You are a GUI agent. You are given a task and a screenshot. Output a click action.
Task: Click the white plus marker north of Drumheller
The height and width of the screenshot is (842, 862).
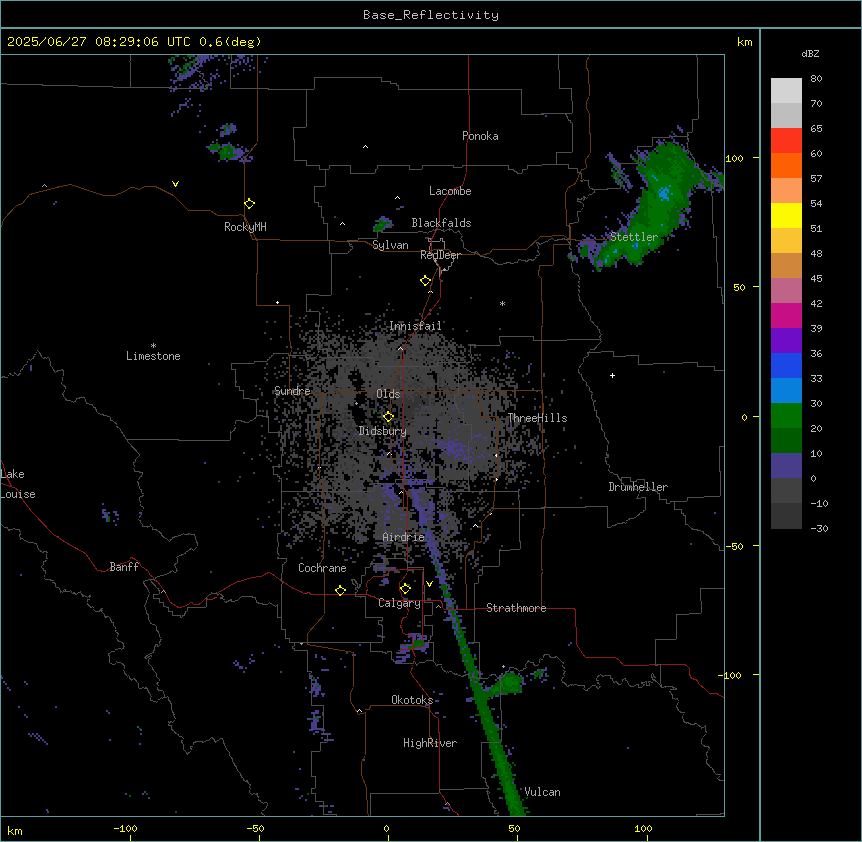[x=612, y=375]
